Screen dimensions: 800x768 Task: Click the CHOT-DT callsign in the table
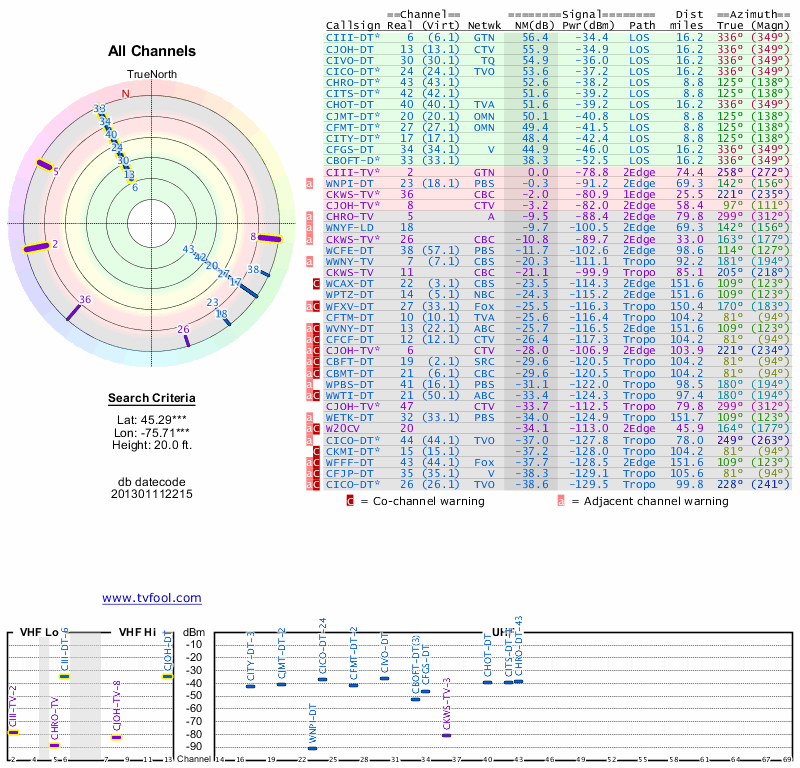click(x=350, y=105)
